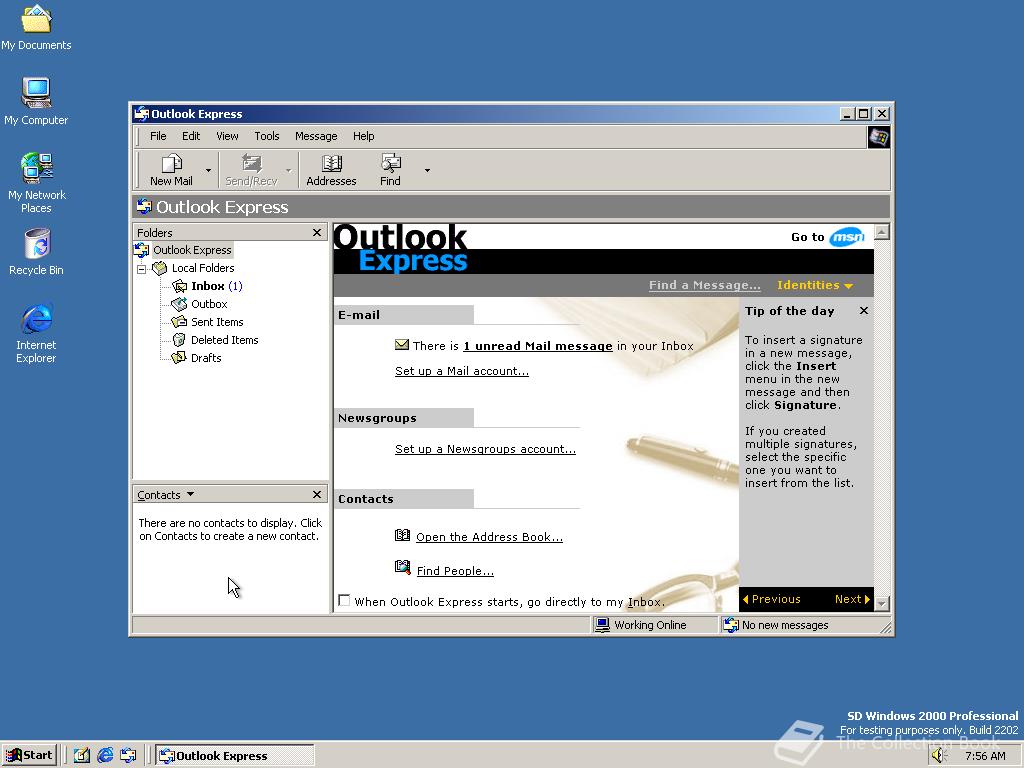Show the Next tip of the day
The height and width of the screenshot is (768, 1024).
pos(852,599)
